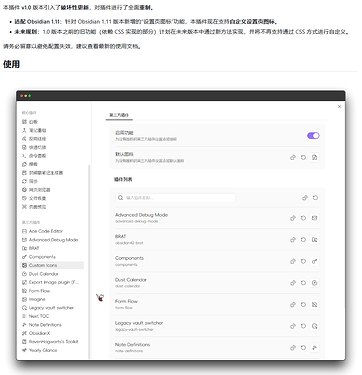
Task: Open 白板 core plugin in the sidebar
Action: coord(30,122)
